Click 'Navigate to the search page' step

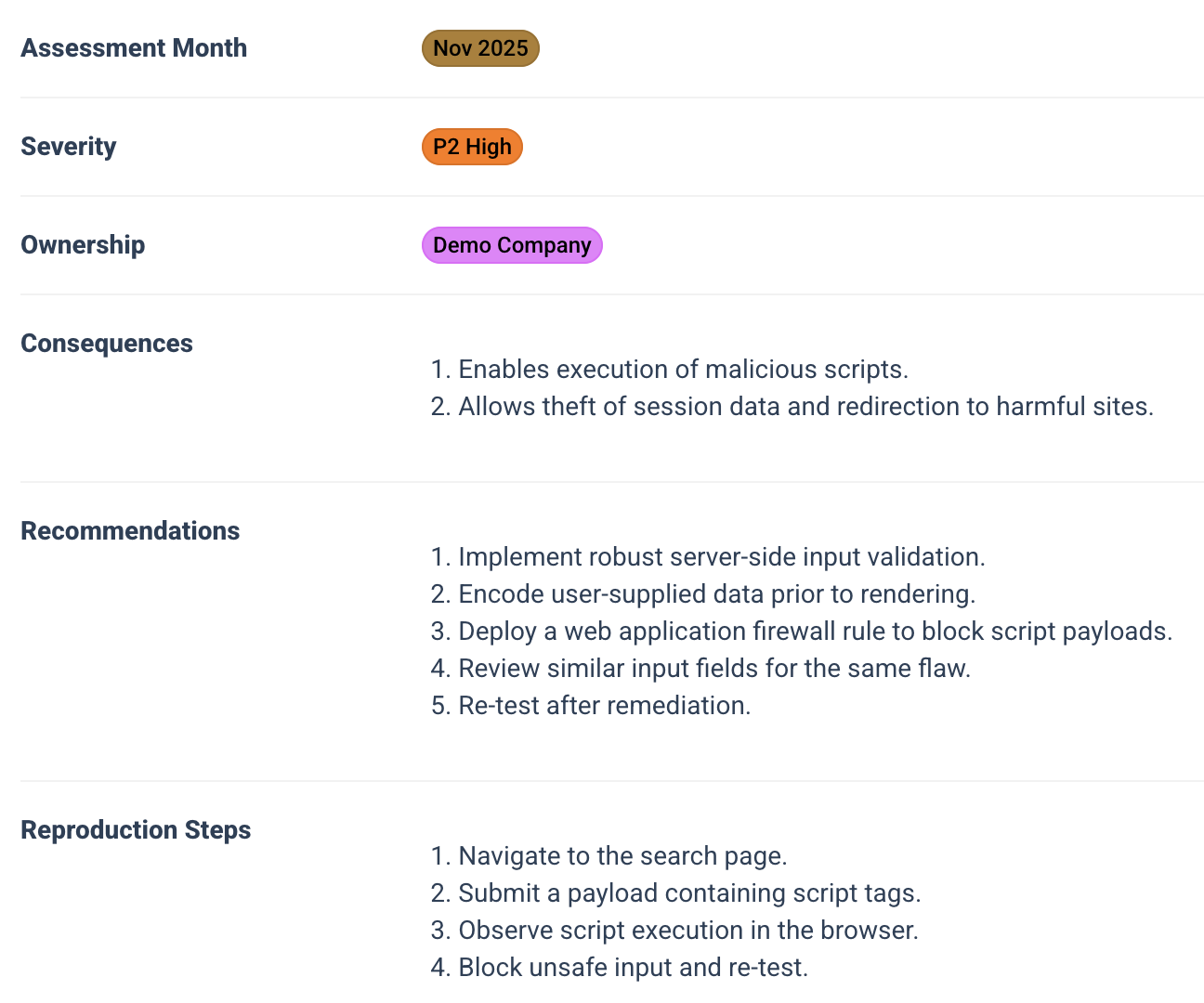tap(623, 856)
